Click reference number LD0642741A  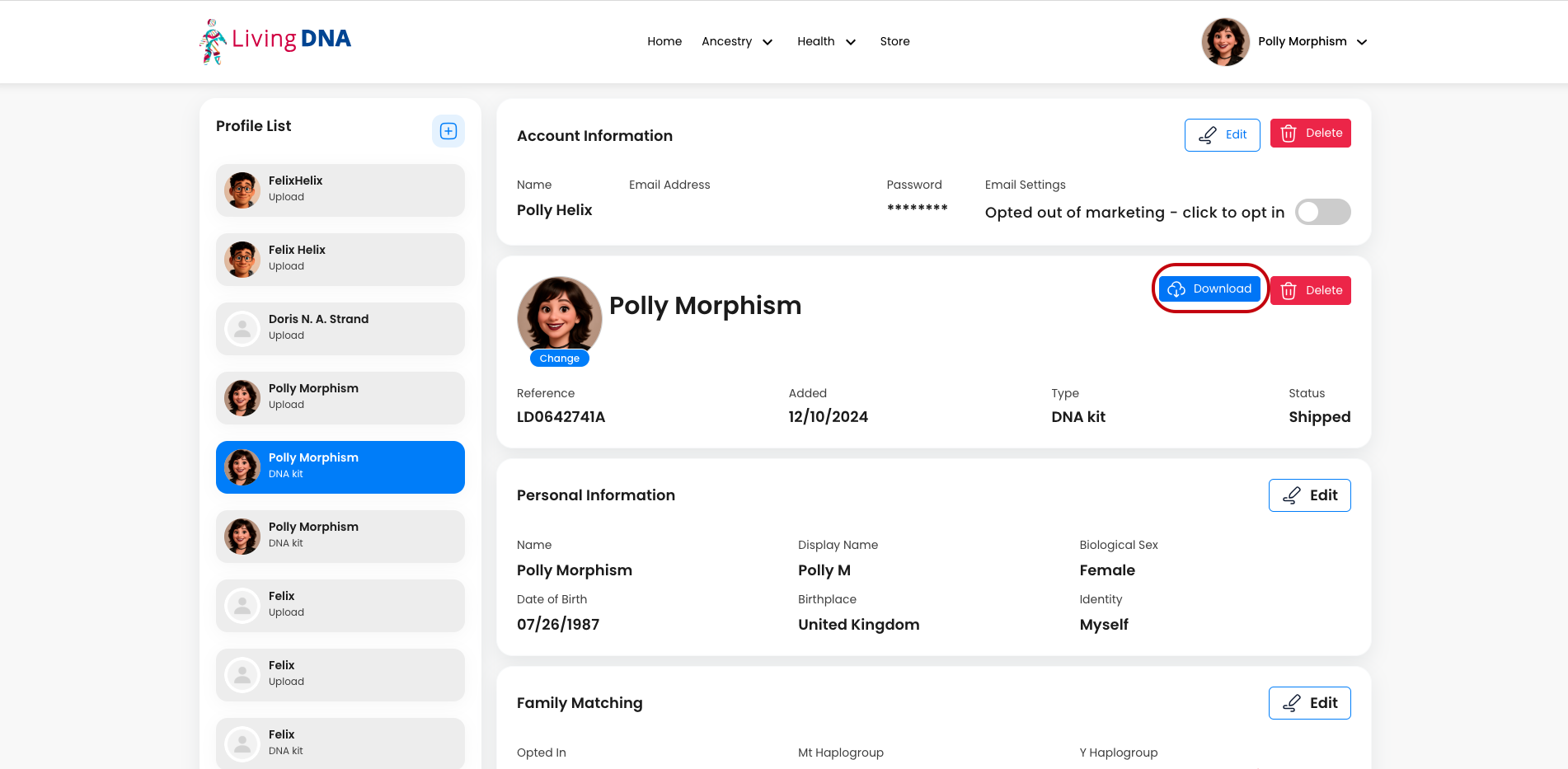561,417
